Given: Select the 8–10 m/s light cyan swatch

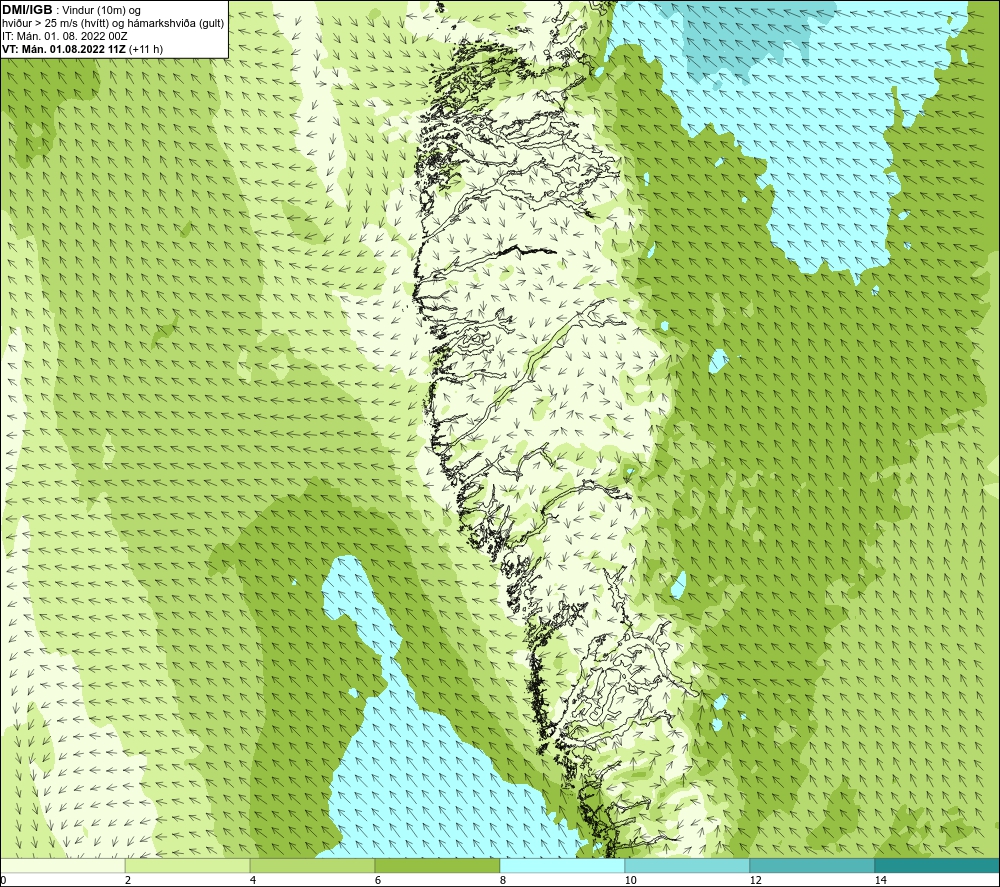Looking at the screenshot, I should pyautogui.click(x=562, y=866).
